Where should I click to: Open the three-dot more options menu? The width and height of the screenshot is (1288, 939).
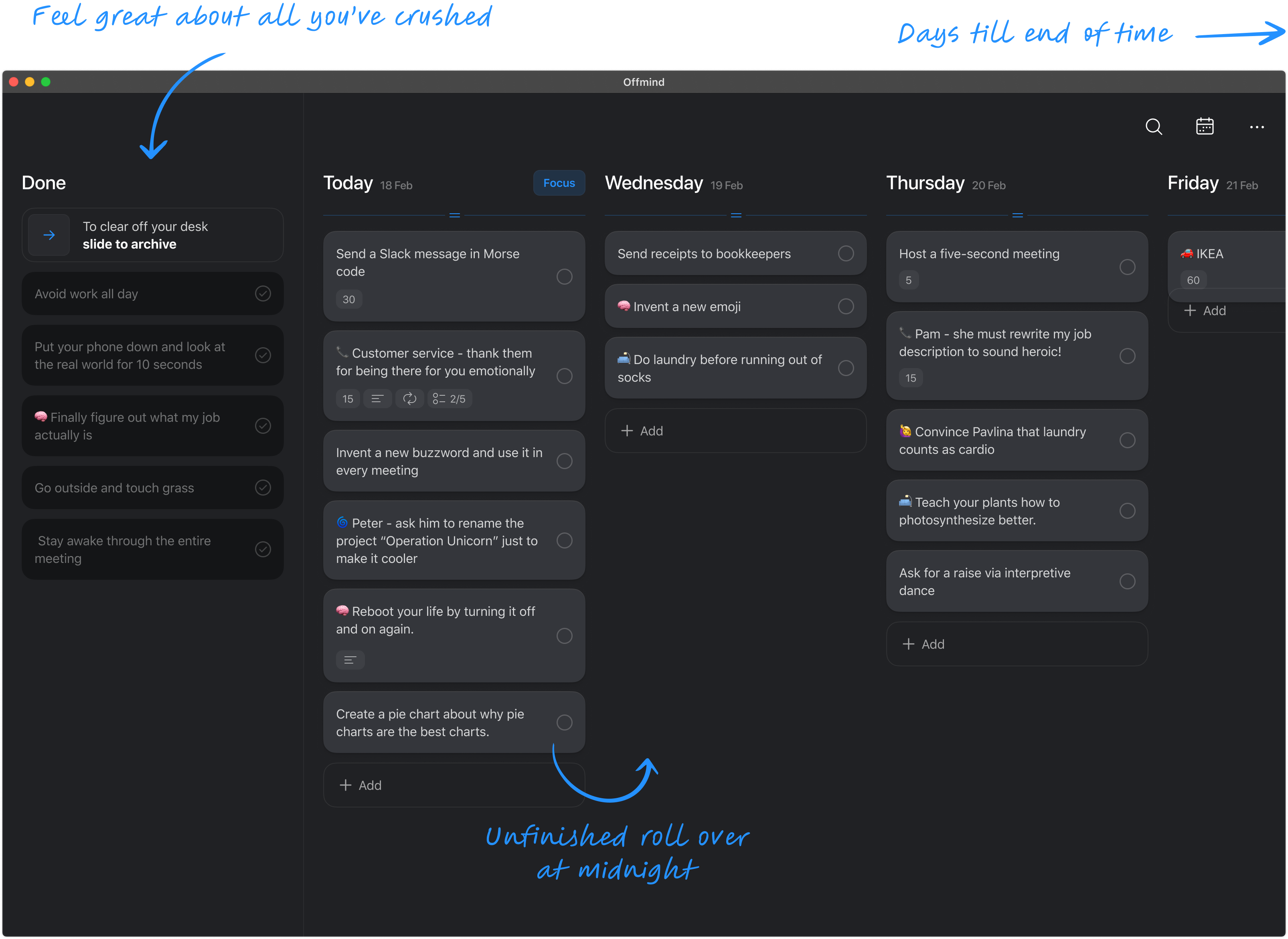(1256, 127)
